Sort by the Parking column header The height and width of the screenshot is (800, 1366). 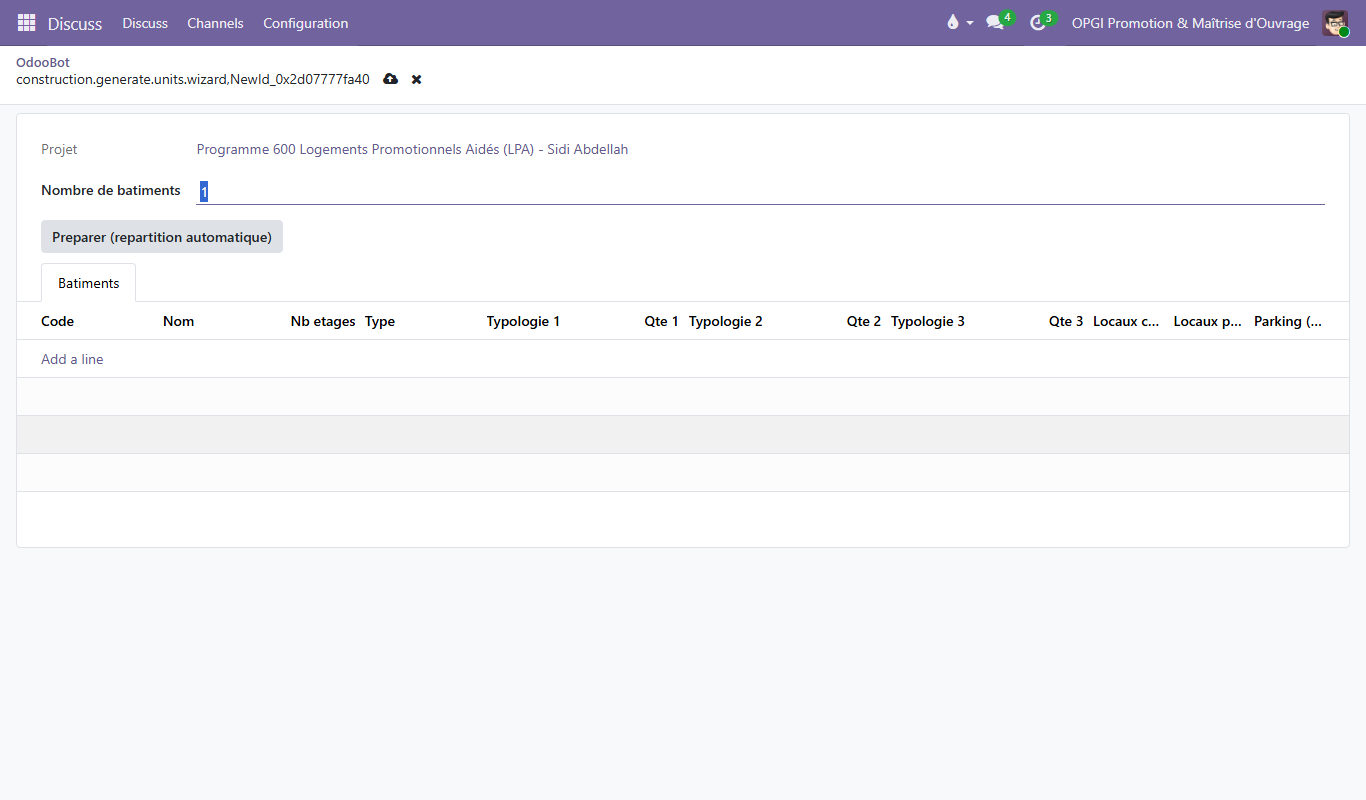click(1288, 321)
